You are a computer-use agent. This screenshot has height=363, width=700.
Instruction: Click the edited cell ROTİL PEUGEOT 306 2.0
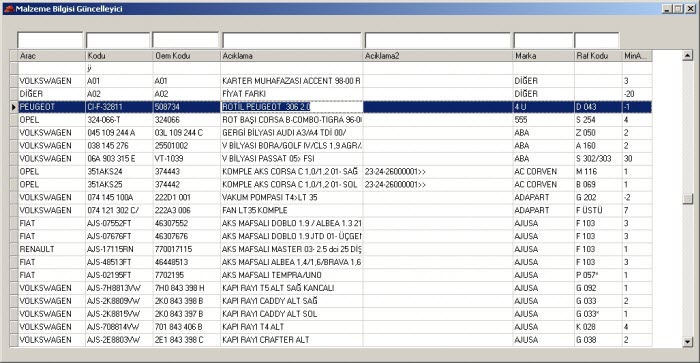pyautogui.click(x=292, y=107)
